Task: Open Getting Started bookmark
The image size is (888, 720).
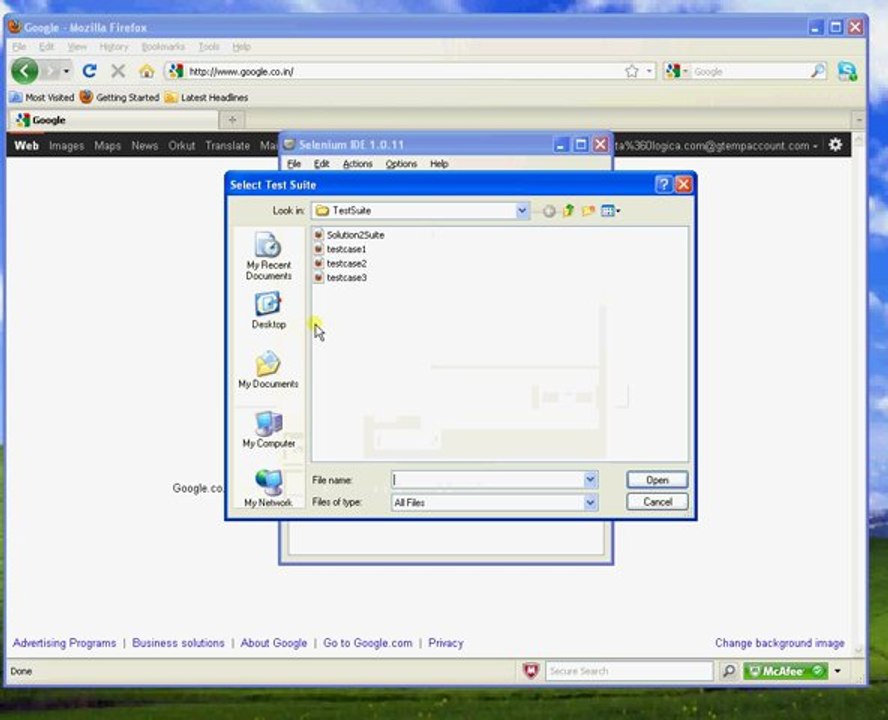Action: (x=120, y=97)
